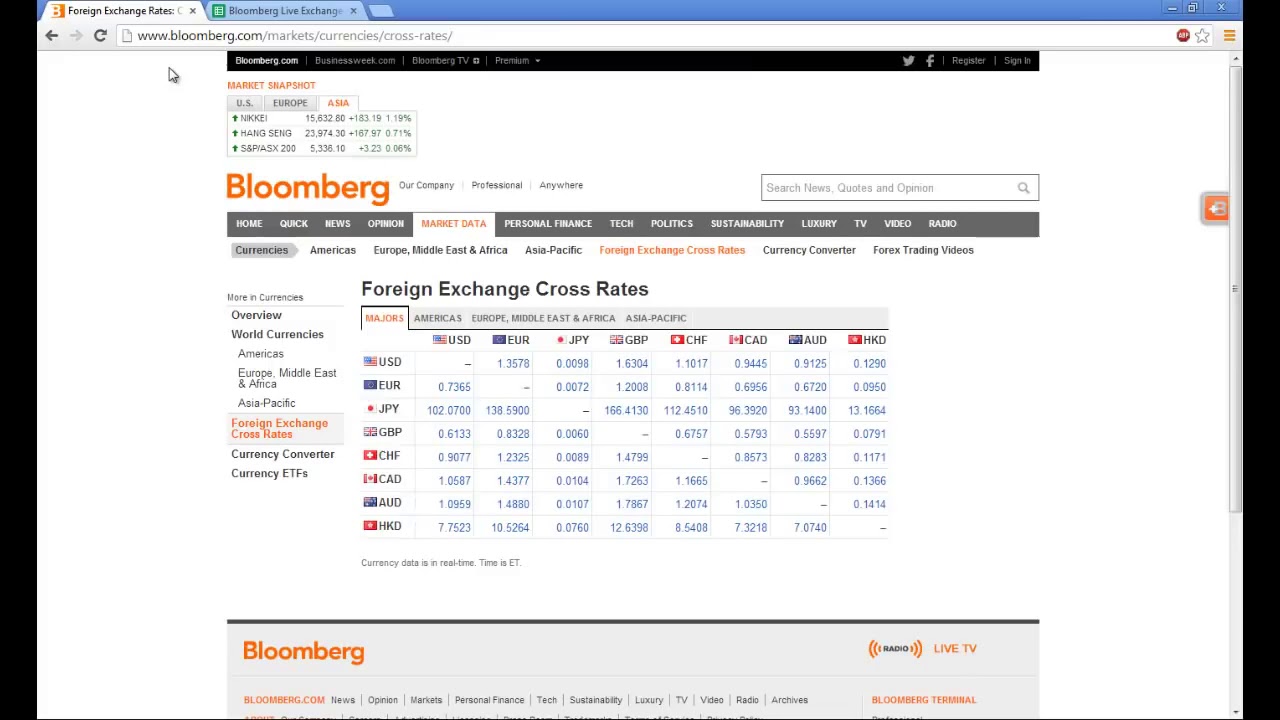Open Forex Trading Videos link

pos(923,250)
